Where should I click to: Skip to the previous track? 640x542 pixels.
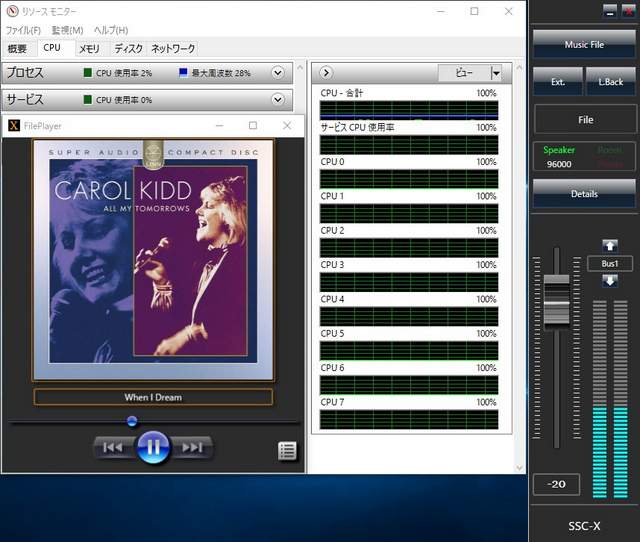tap(113, 447)
